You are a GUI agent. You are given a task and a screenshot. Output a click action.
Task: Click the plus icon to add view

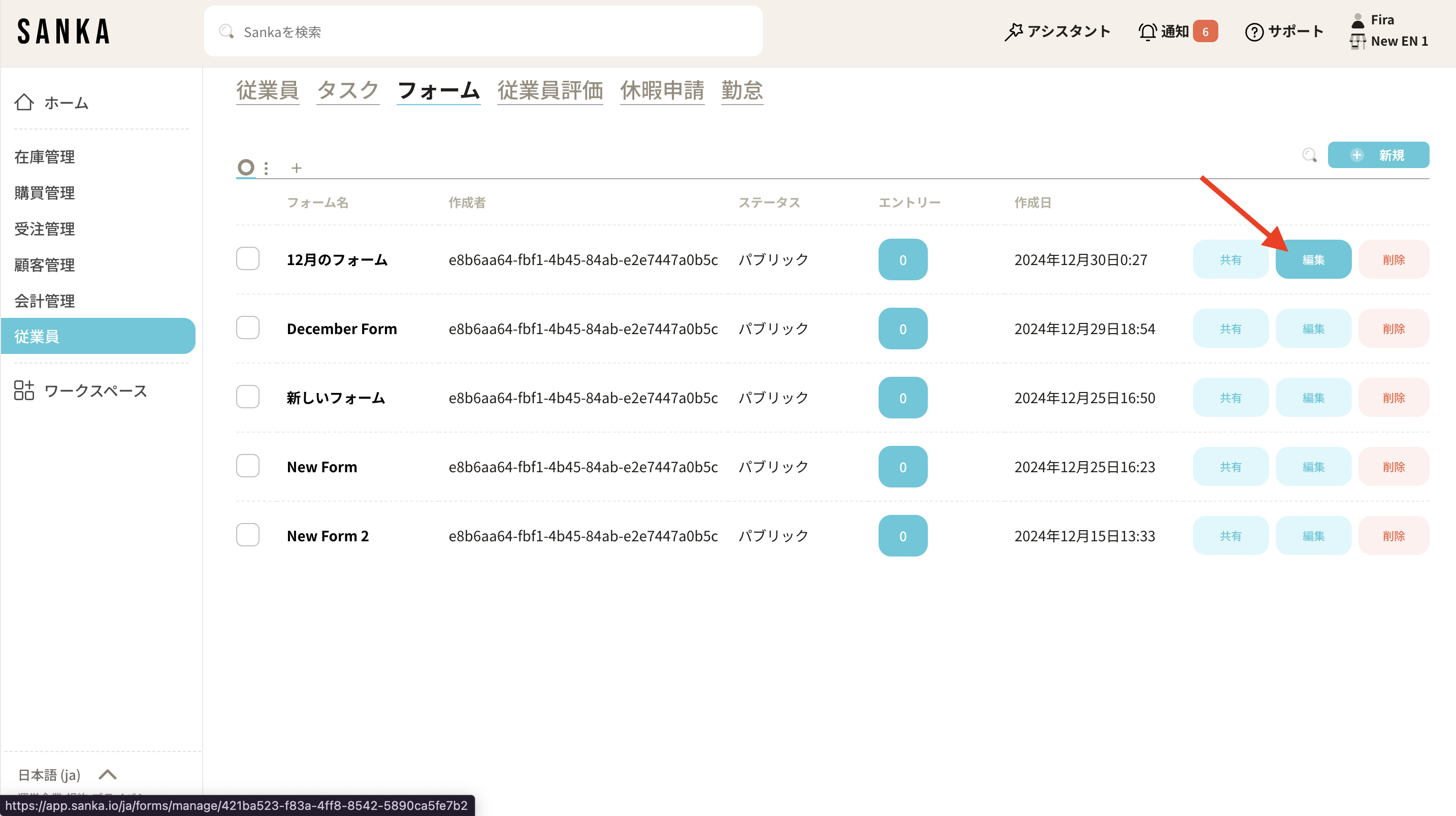pos(296,168)
